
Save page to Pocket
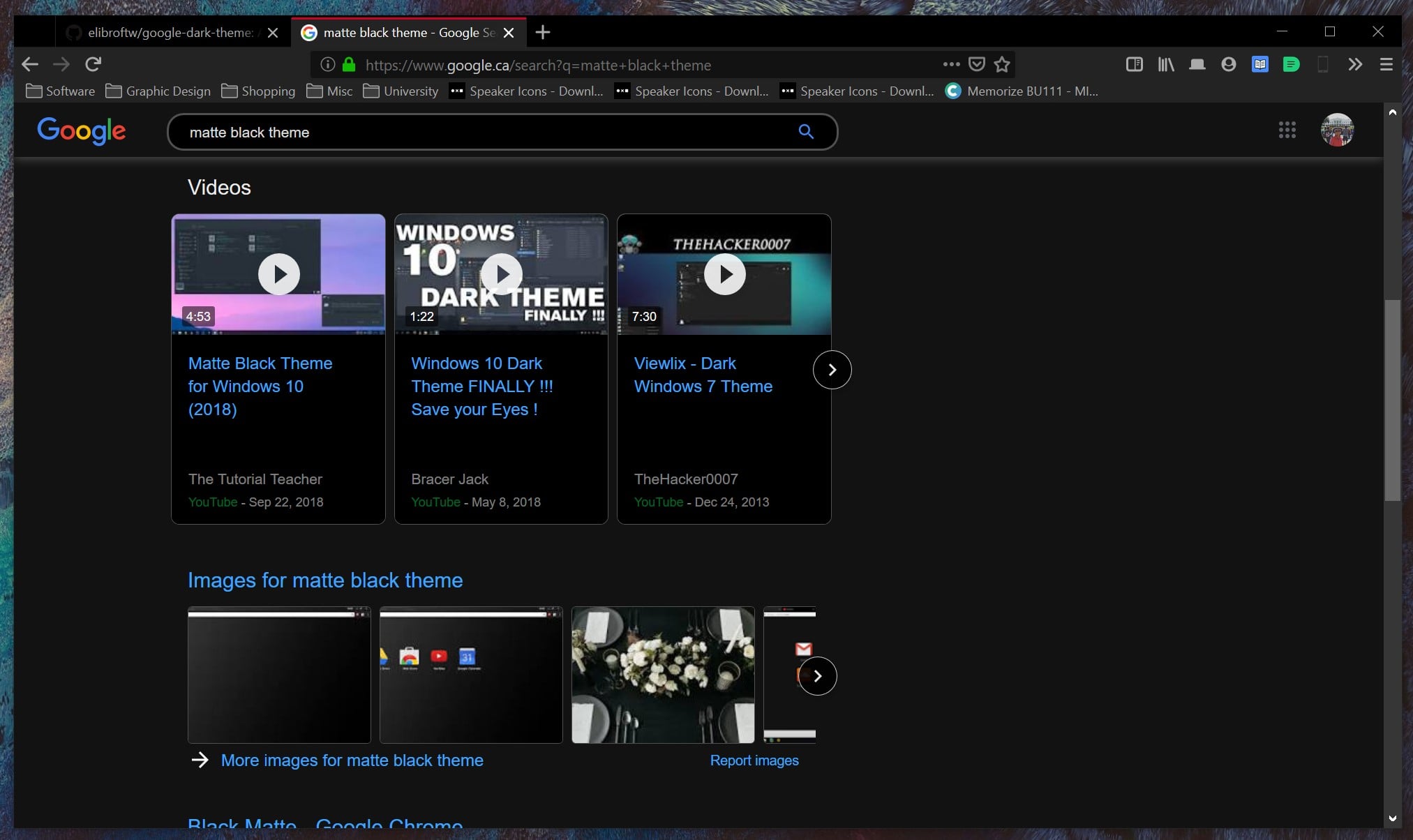tap(977, 65)
